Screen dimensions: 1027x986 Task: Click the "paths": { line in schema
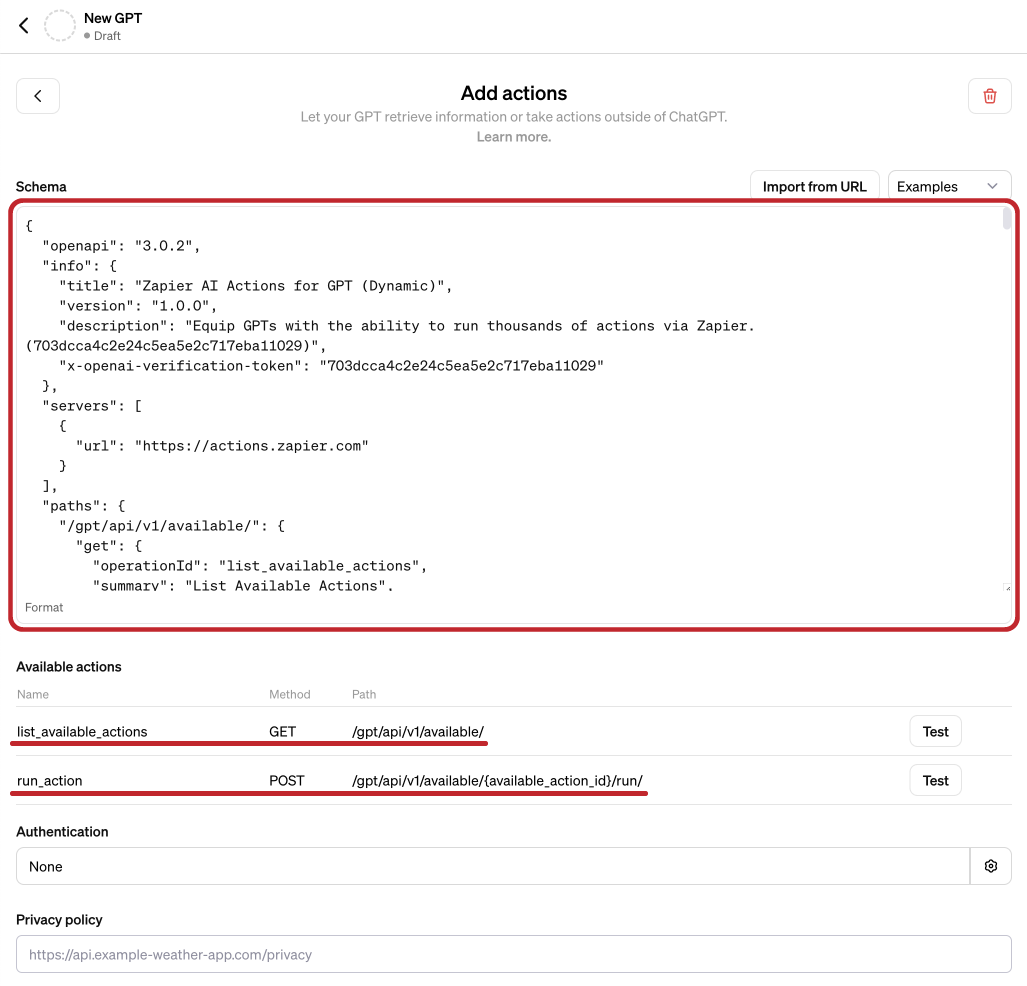click(x=84, y=506)
